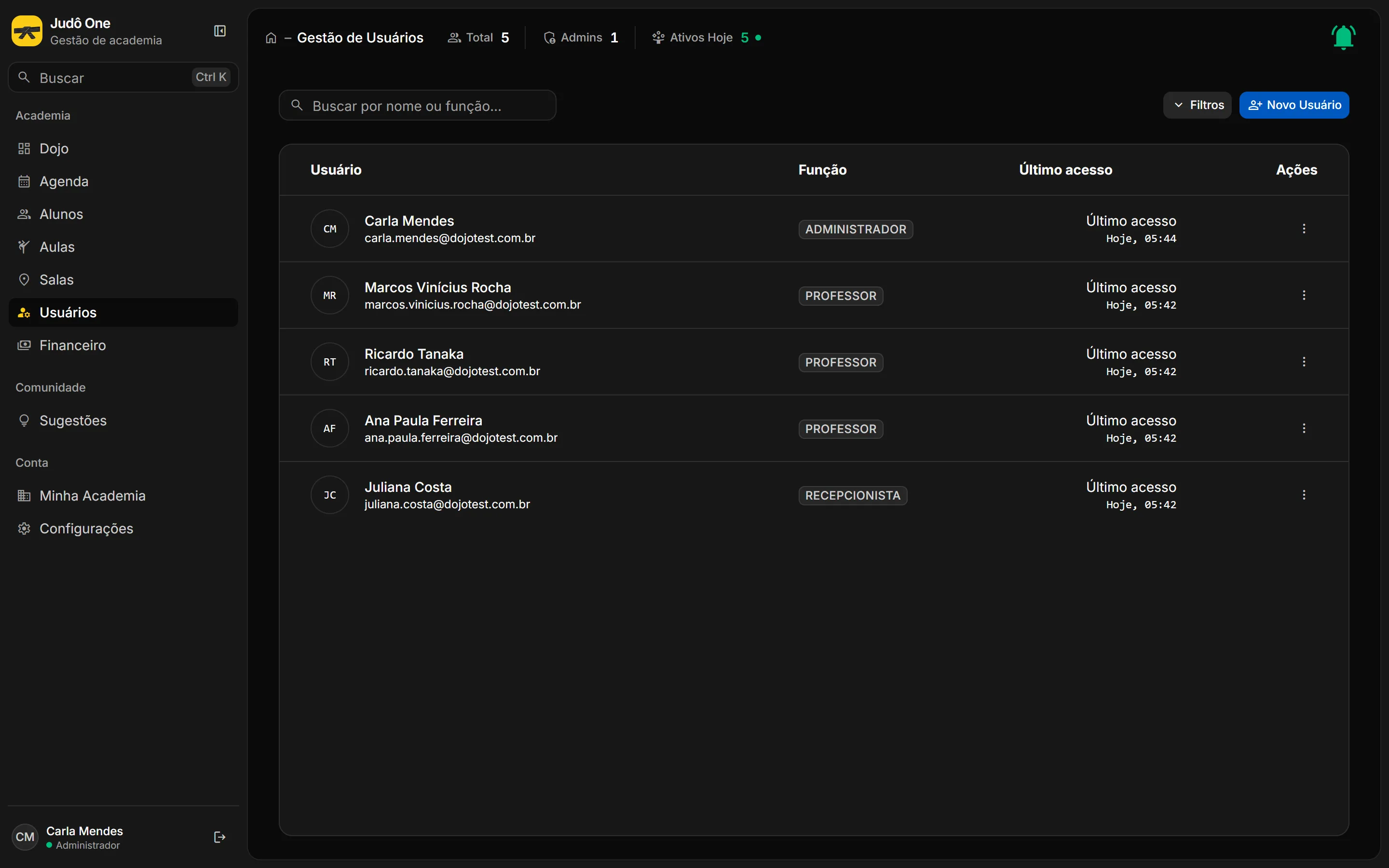Open Configurações page
Image resolution: width=1389 pixels, height=868 pixels.
pyautogui.click(x=123, y=529)
